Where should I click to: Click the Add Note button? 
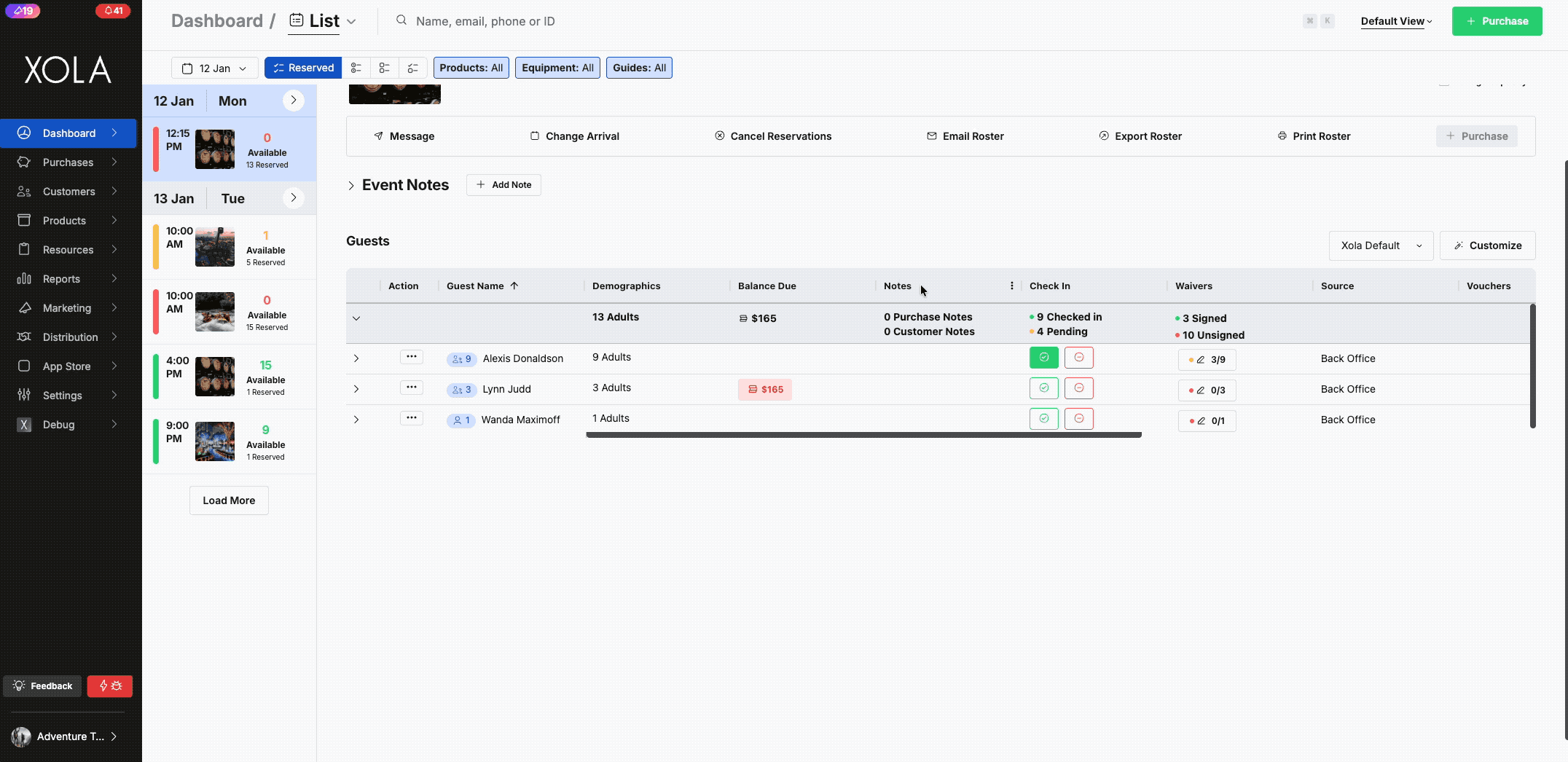503,185
